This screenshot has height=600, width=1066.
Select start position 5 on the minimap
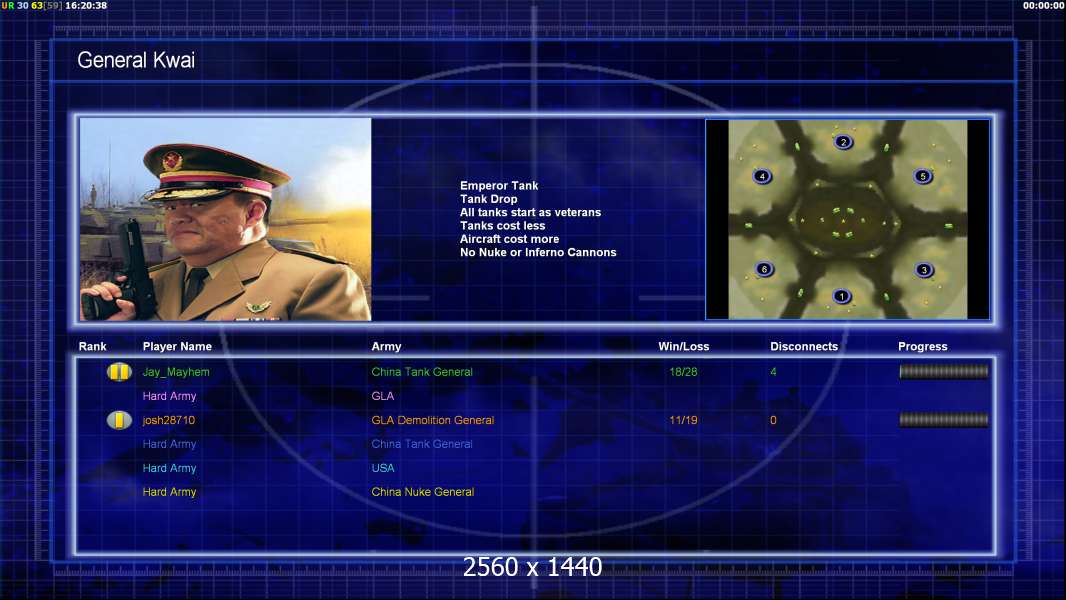(923, 177)
